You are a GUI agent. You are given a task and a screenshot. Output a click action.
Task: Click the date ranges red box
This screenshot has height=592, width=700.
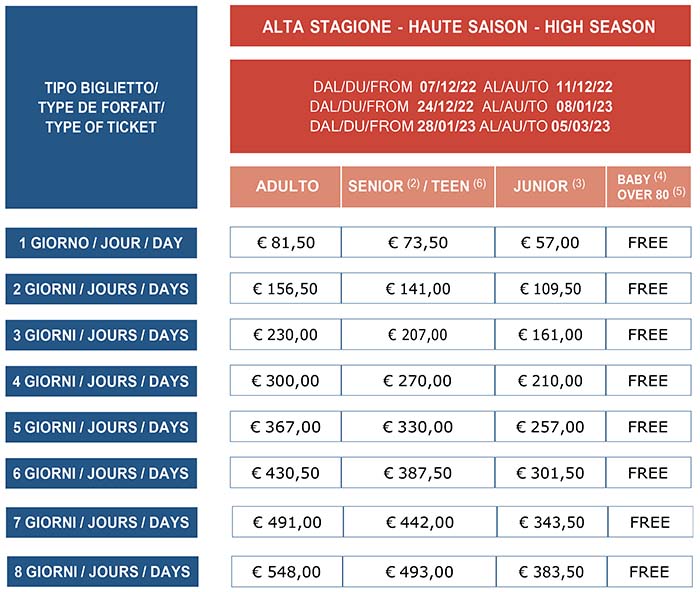[x=459, y=107]
